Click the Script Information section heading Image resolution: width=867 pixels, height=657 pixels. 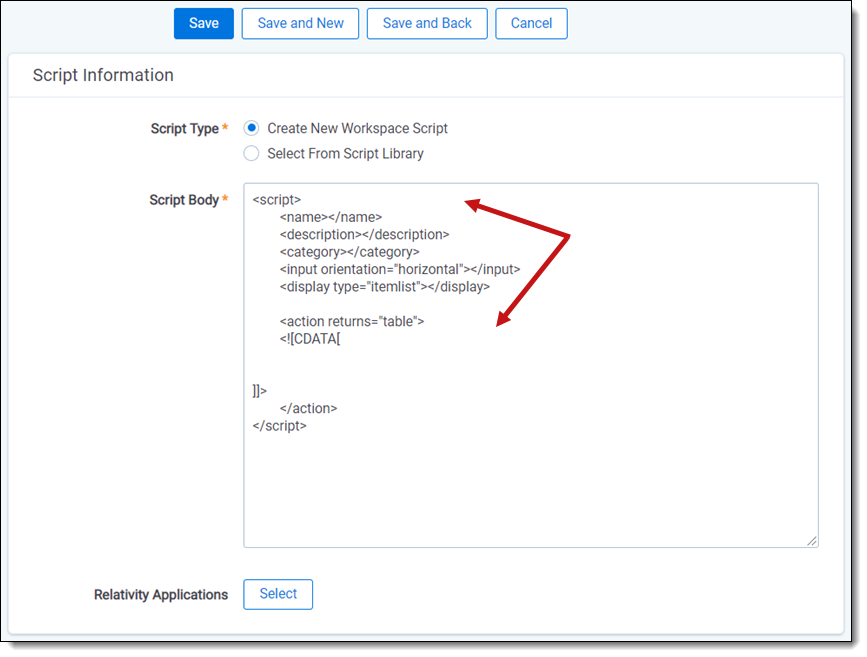click(x=103, y=75)
